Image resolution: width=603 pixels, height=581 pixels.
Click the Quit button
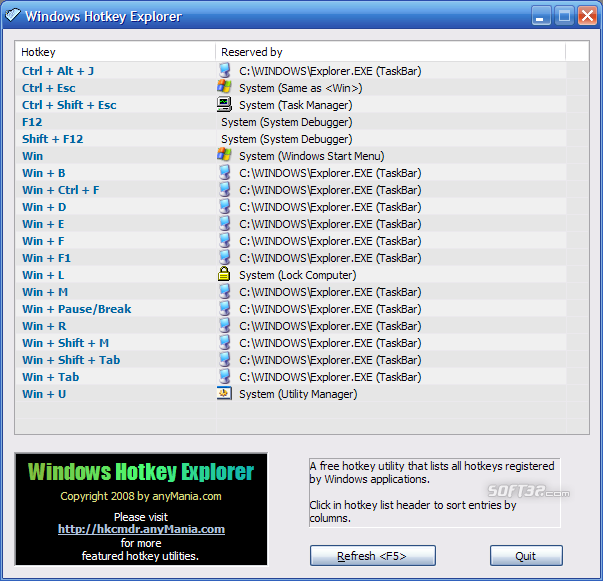click(x=526, y=556)
